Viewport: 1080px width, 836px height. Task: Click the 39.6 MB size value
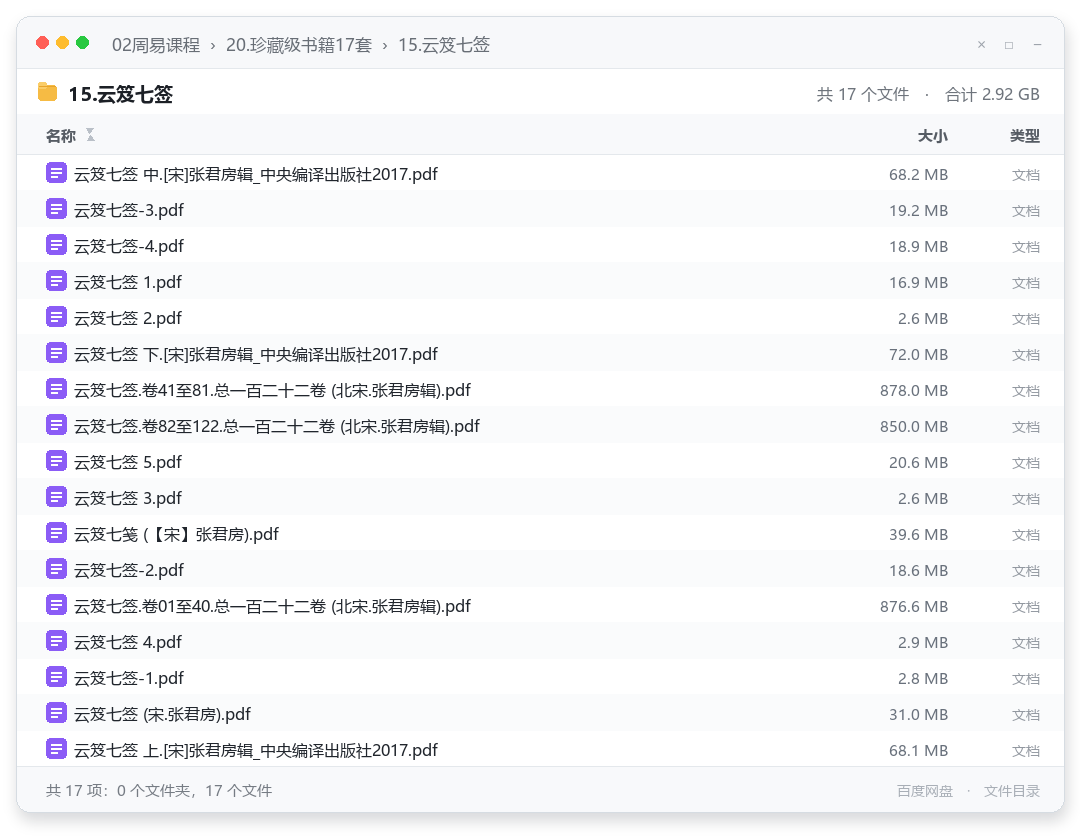pos(918,535)
